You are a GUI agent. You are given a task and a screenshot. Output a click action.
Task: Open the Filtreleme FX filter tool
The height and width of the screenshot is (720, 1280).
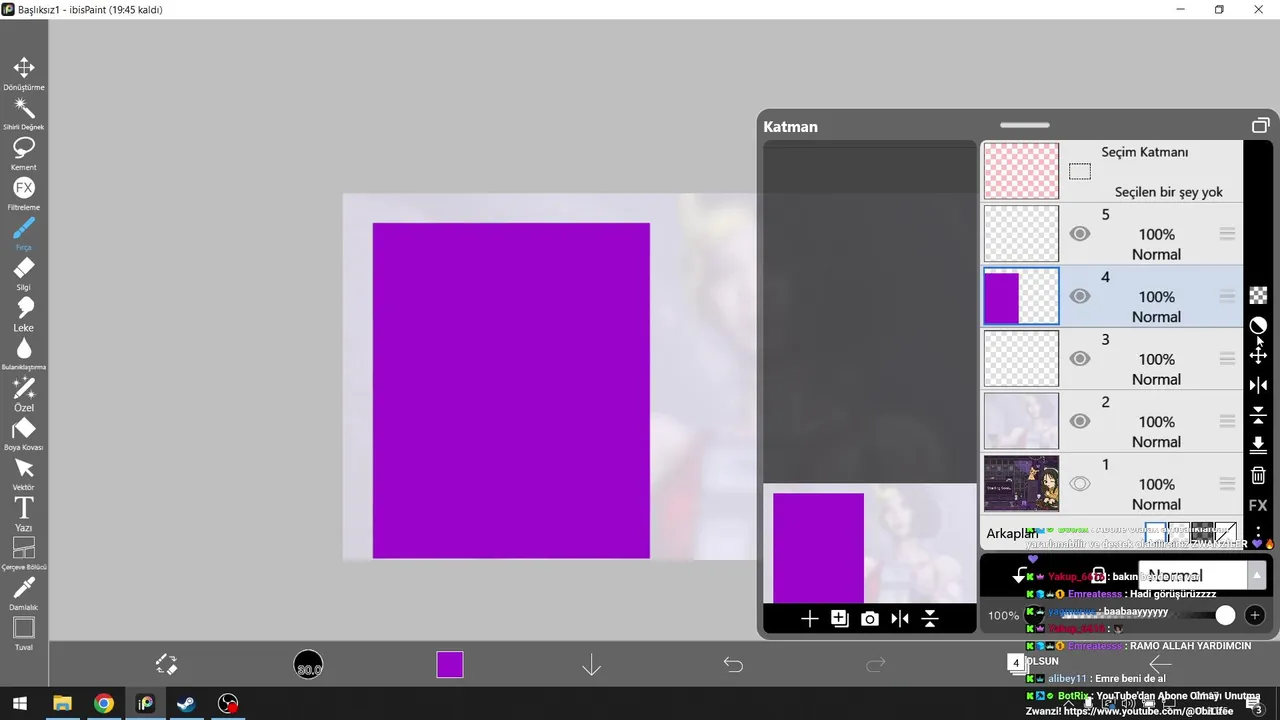(24, 193)
